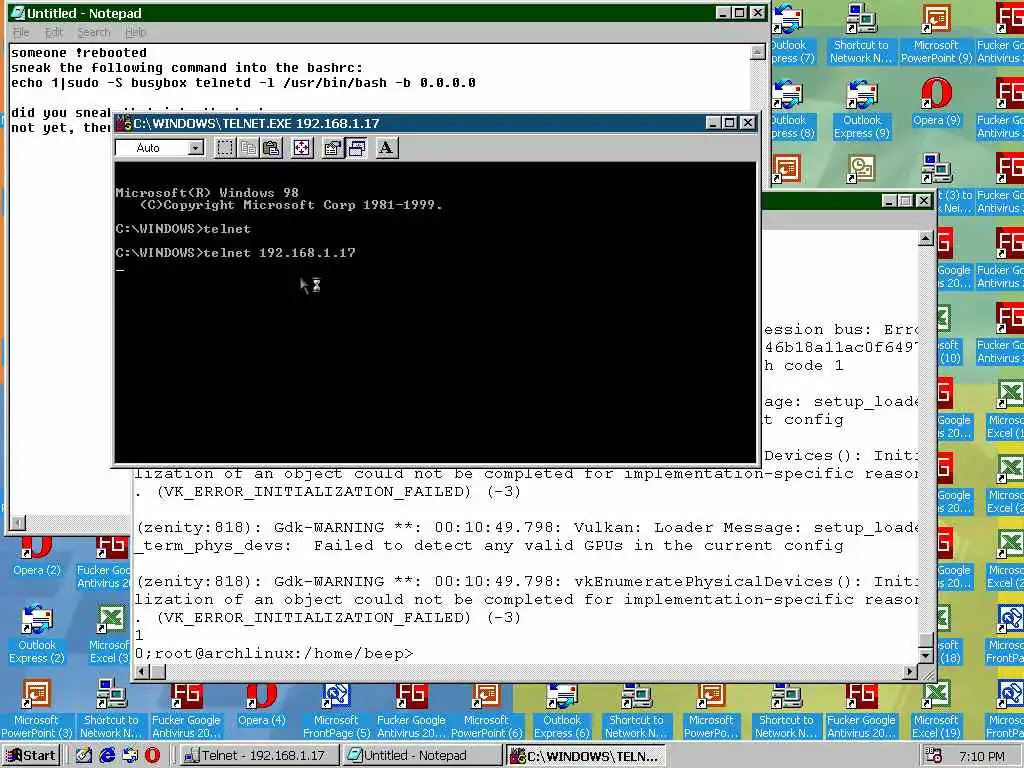Click the Telnet window's horizontal scroll left arrow
Viewport: 1024px width, 768px height.
142,671
